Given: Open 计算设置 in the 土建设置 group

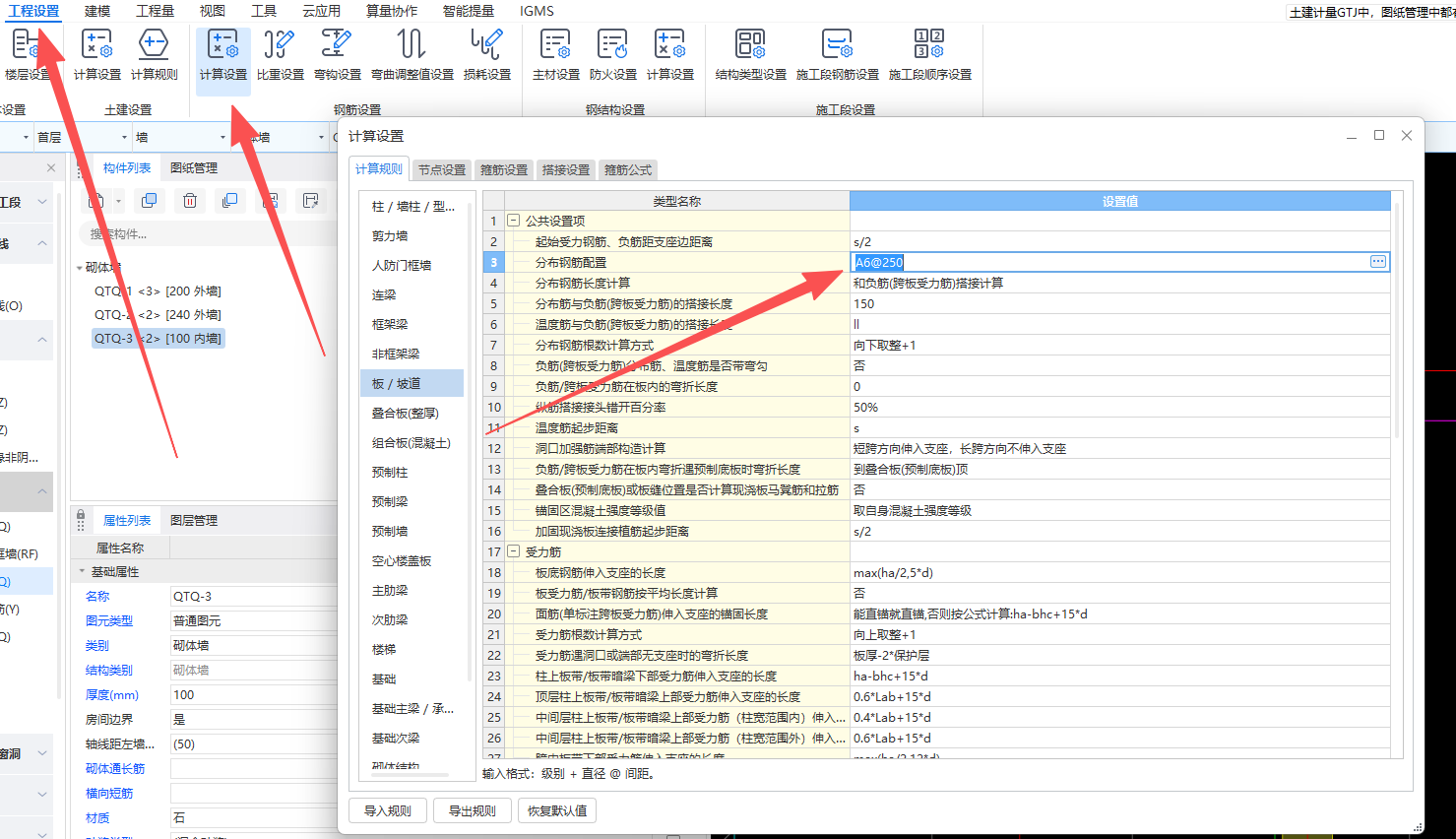Looking at the screenshot, I should 96,55.
